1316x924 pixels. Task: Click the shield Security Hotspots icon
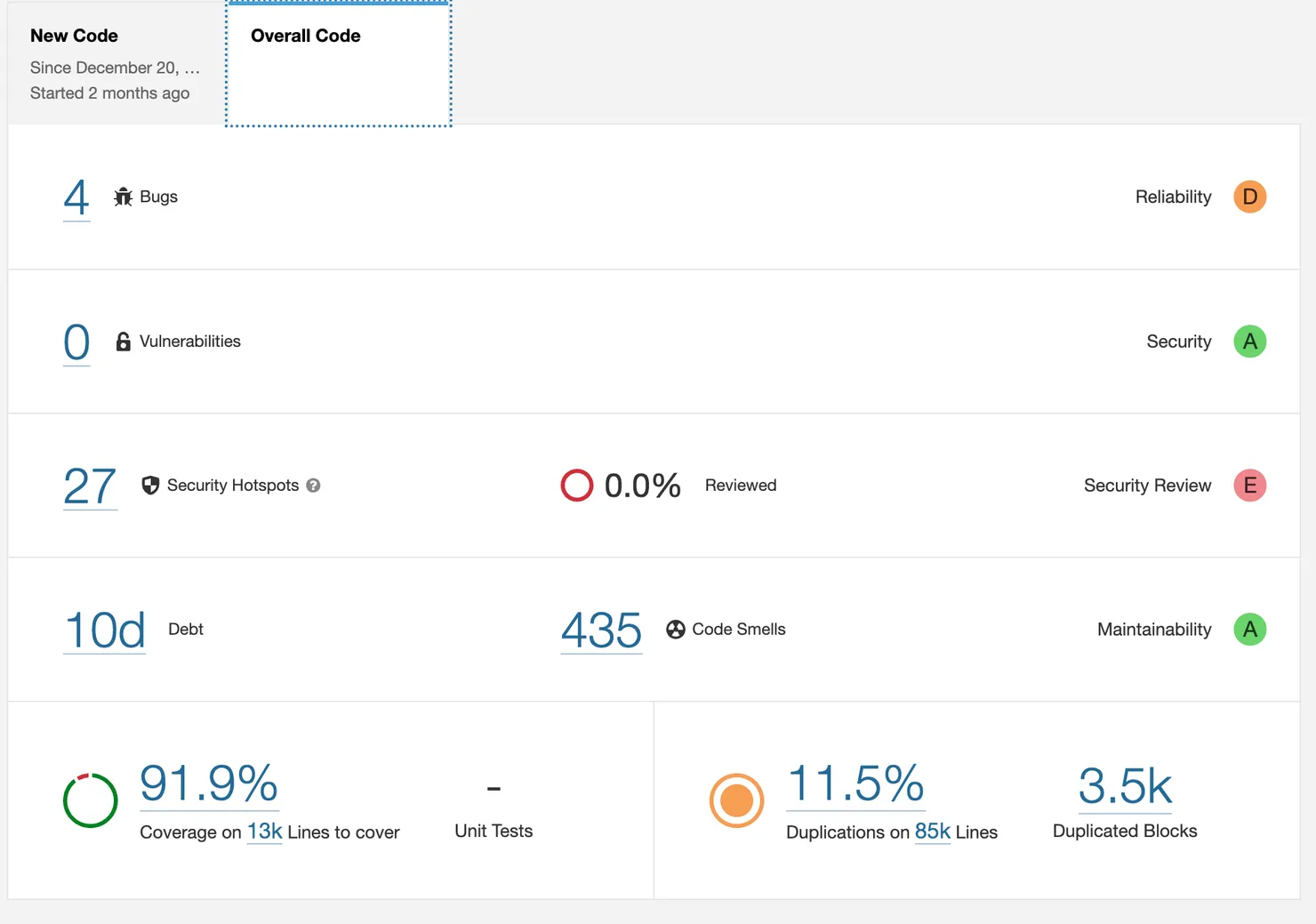150,486
